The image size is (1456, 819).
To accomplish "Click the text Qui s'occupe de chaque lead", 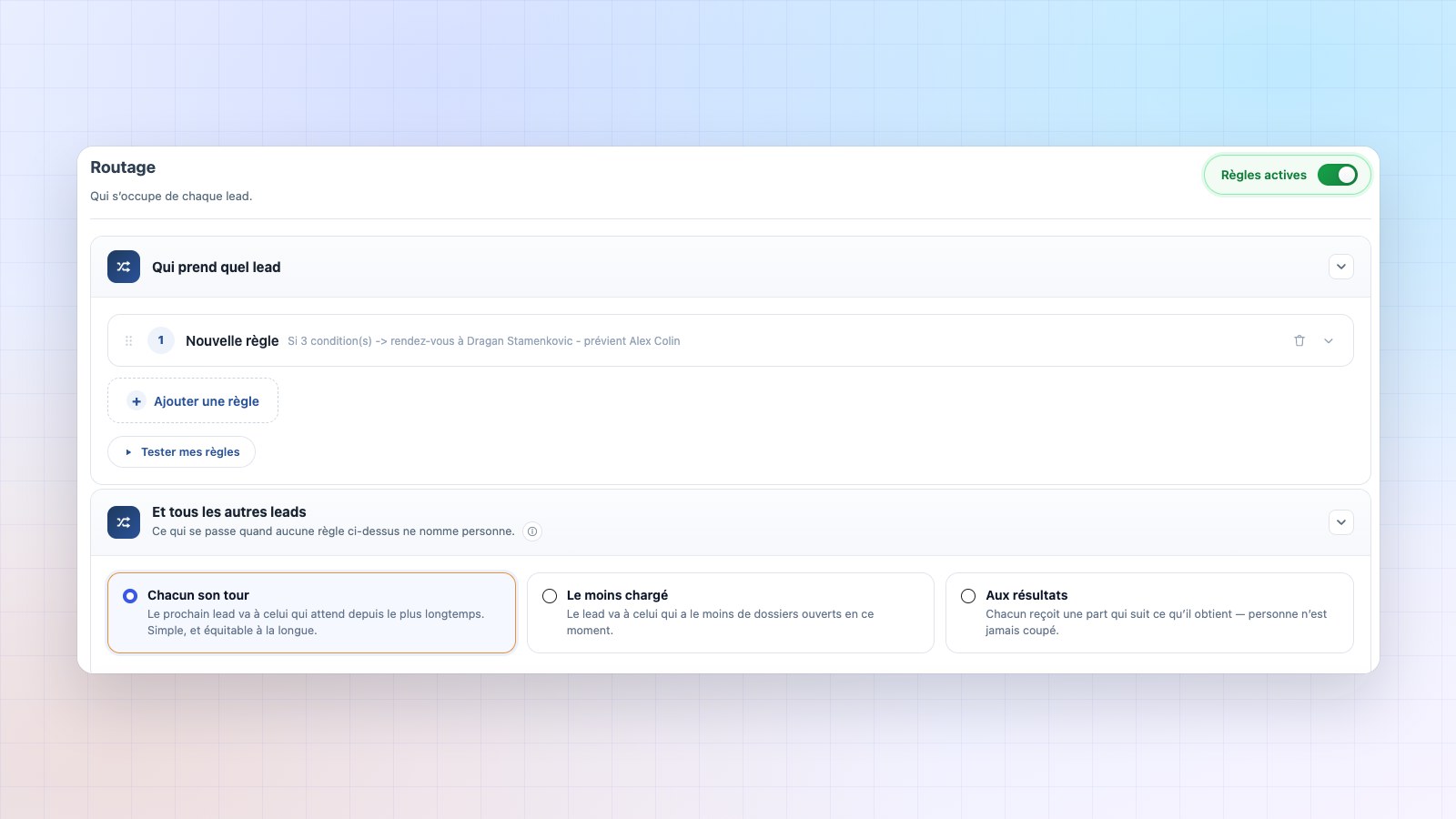I will point(171,196).
